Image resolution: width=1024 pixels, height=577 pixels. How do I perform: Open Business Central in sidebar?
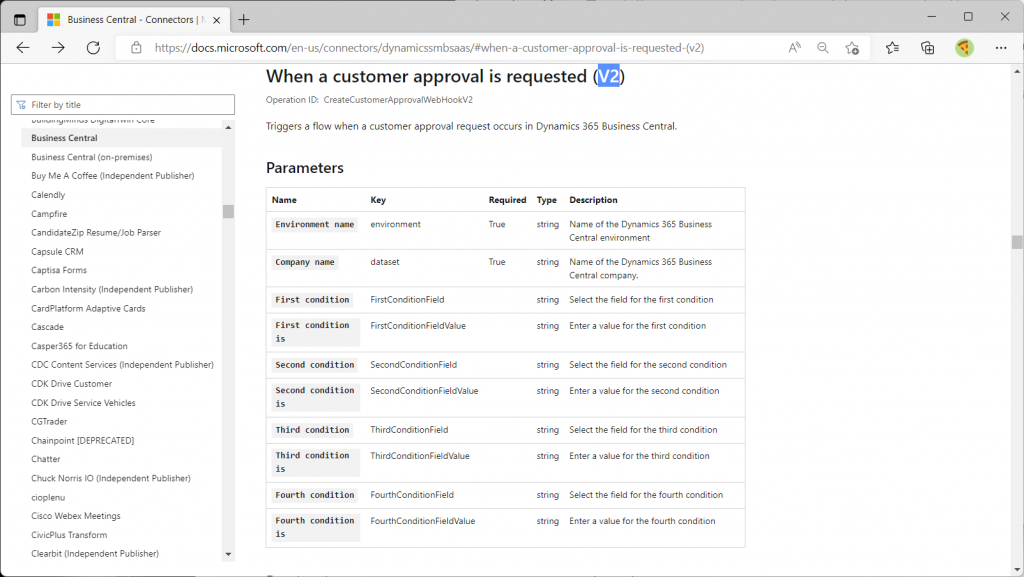[x=64, y=138]
